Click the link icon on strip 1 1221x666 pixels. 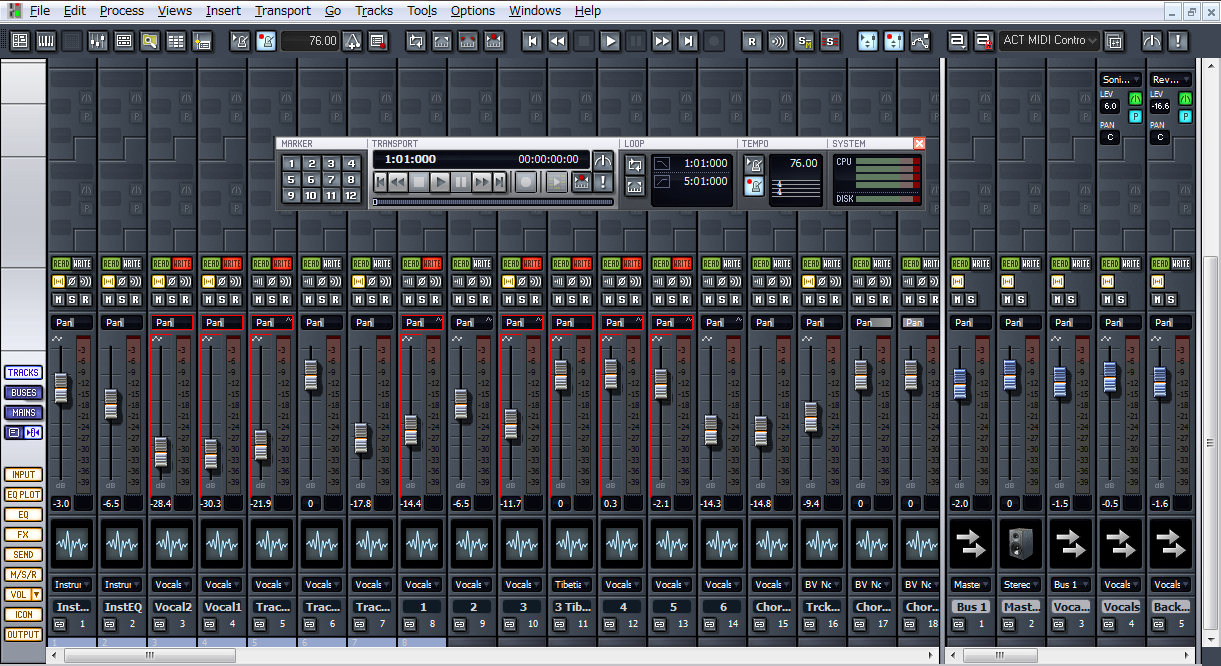pyautogui.click(x=59, y=624)
